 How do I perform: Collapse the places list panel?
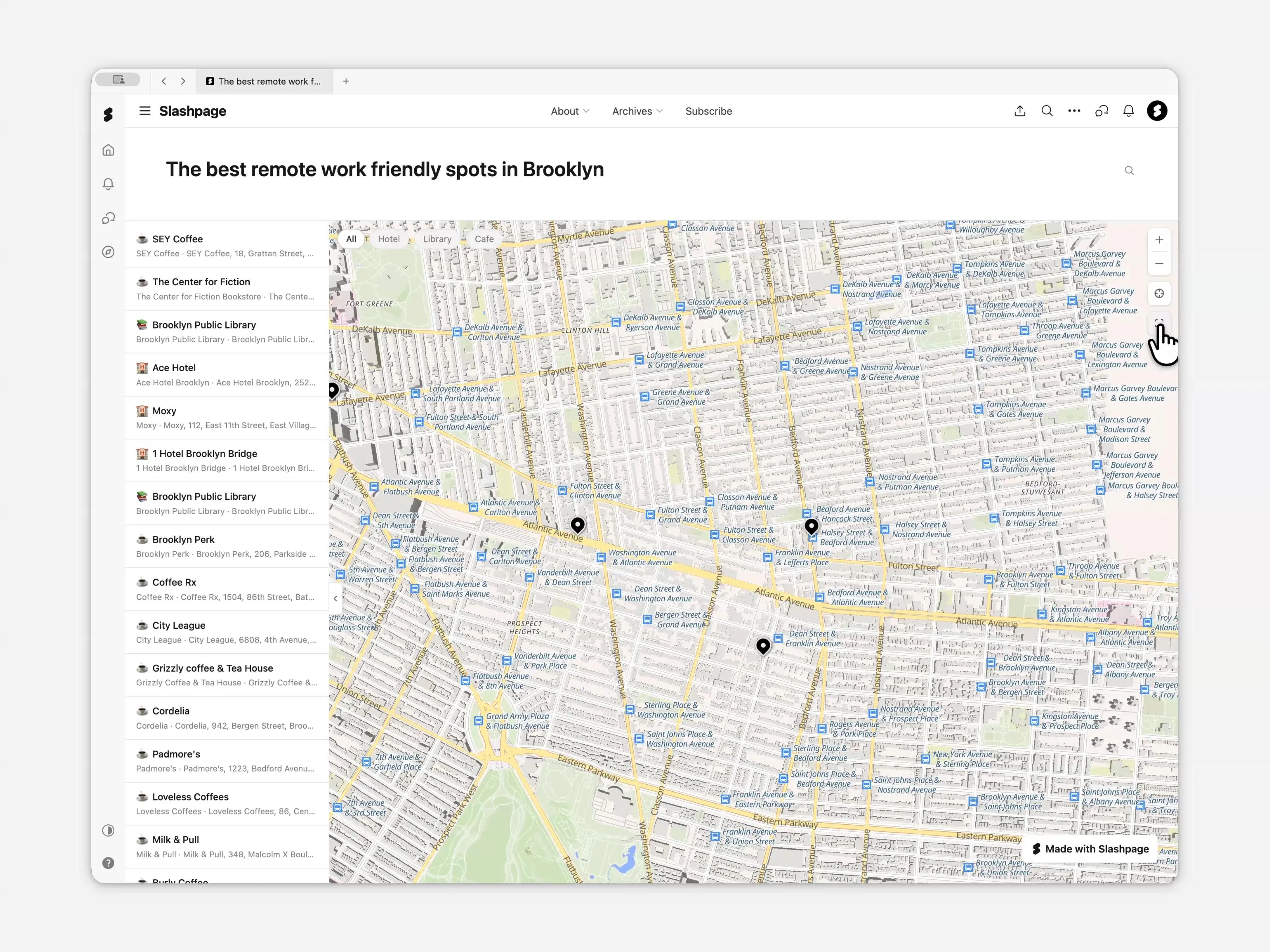coord(335,599)
